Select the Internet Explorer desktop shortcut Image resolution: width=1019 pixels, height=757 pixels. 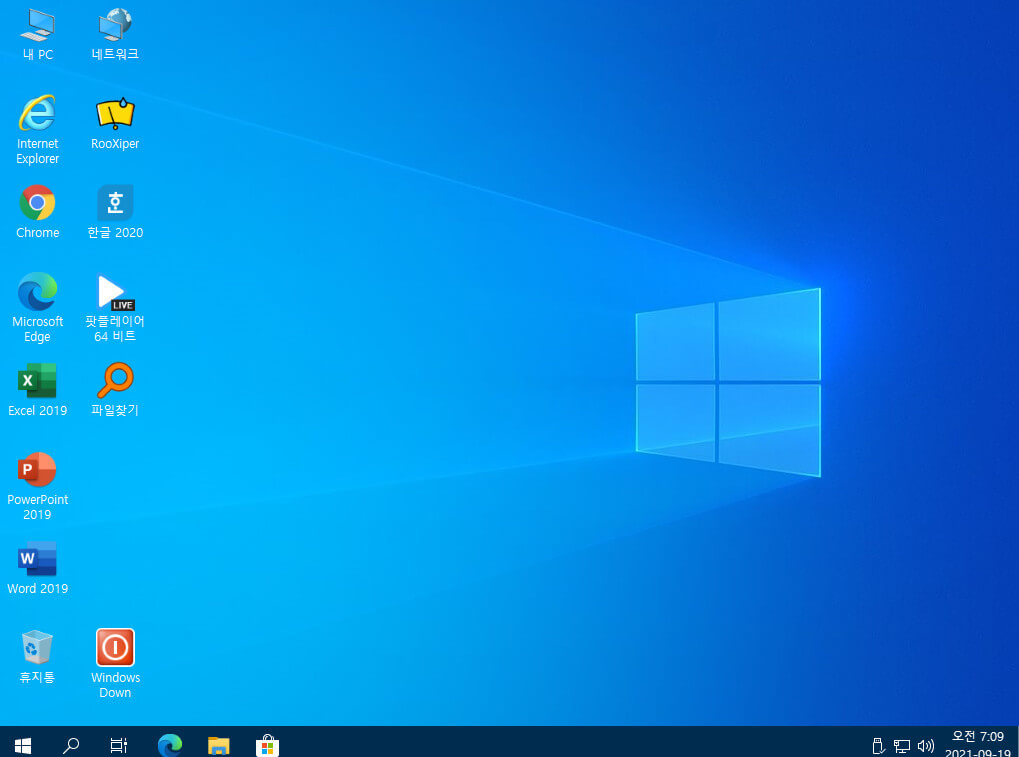[38, 130]
